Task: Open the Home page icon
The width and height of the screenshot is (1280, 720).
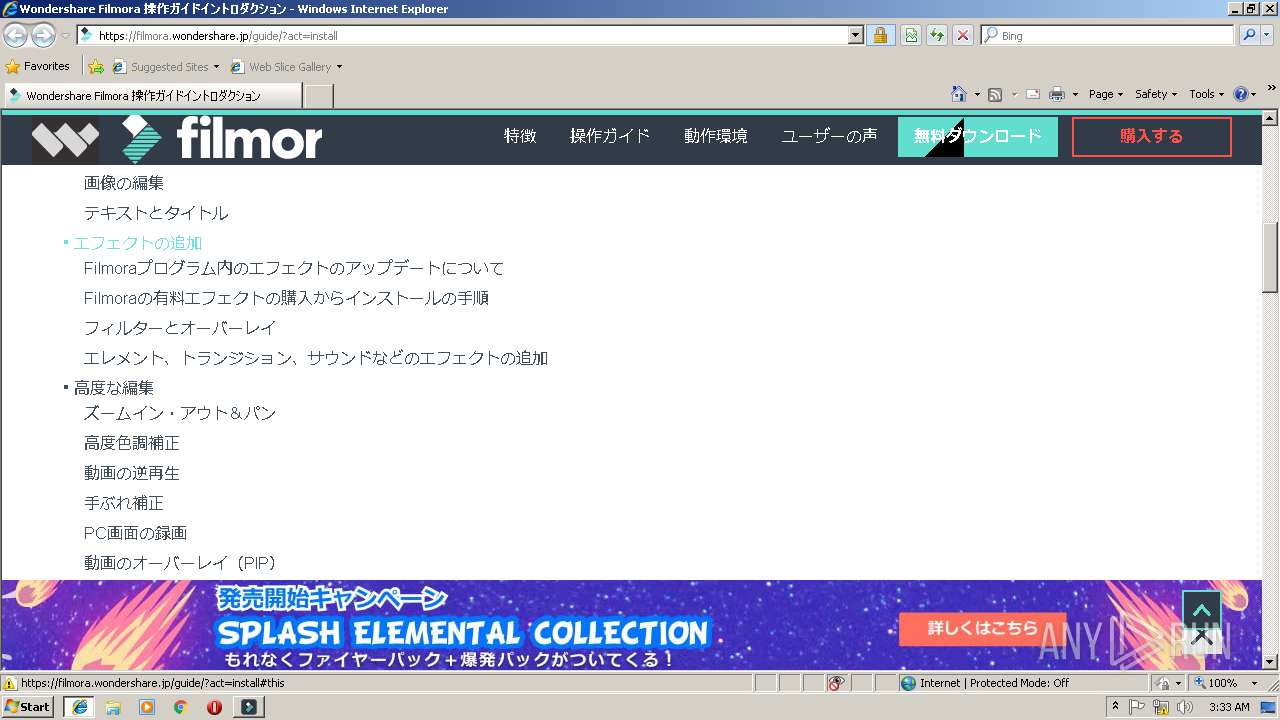Action: [959, 94]
